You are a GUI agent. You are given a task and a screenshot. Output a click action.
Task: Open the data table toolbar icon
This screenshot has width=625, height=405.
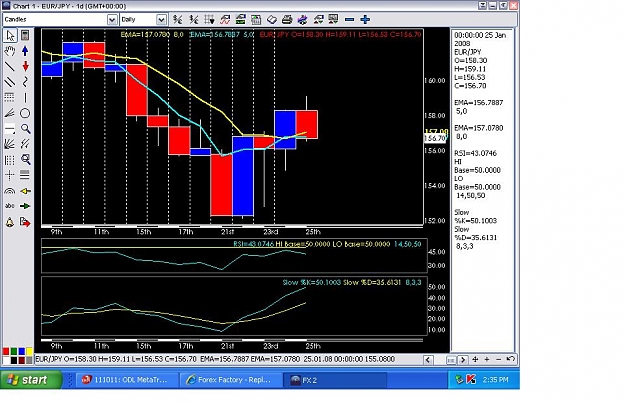coord(256,19)
